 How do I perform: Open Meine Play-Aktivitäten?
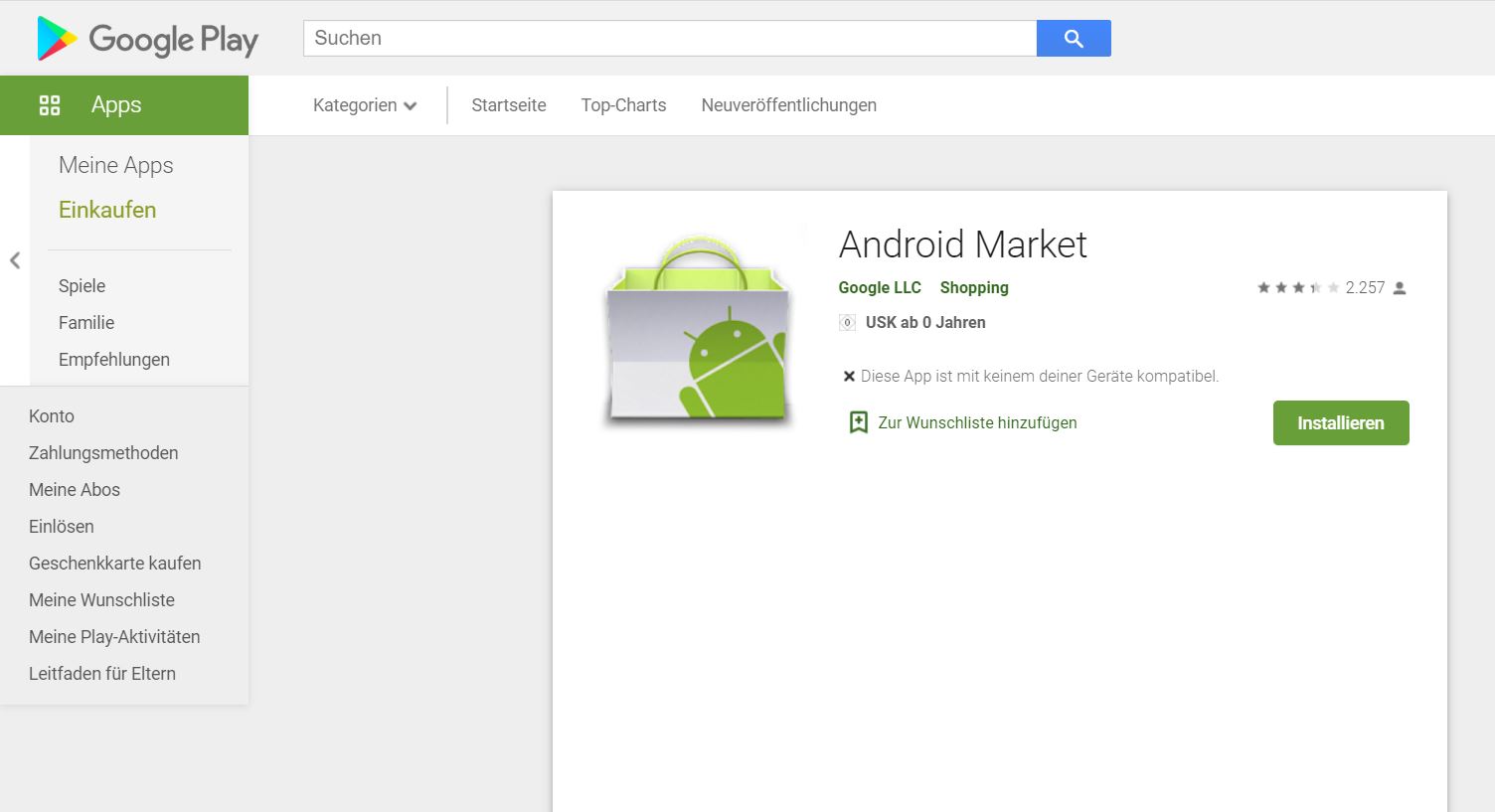pyautogui.click(x=114, y=637)
